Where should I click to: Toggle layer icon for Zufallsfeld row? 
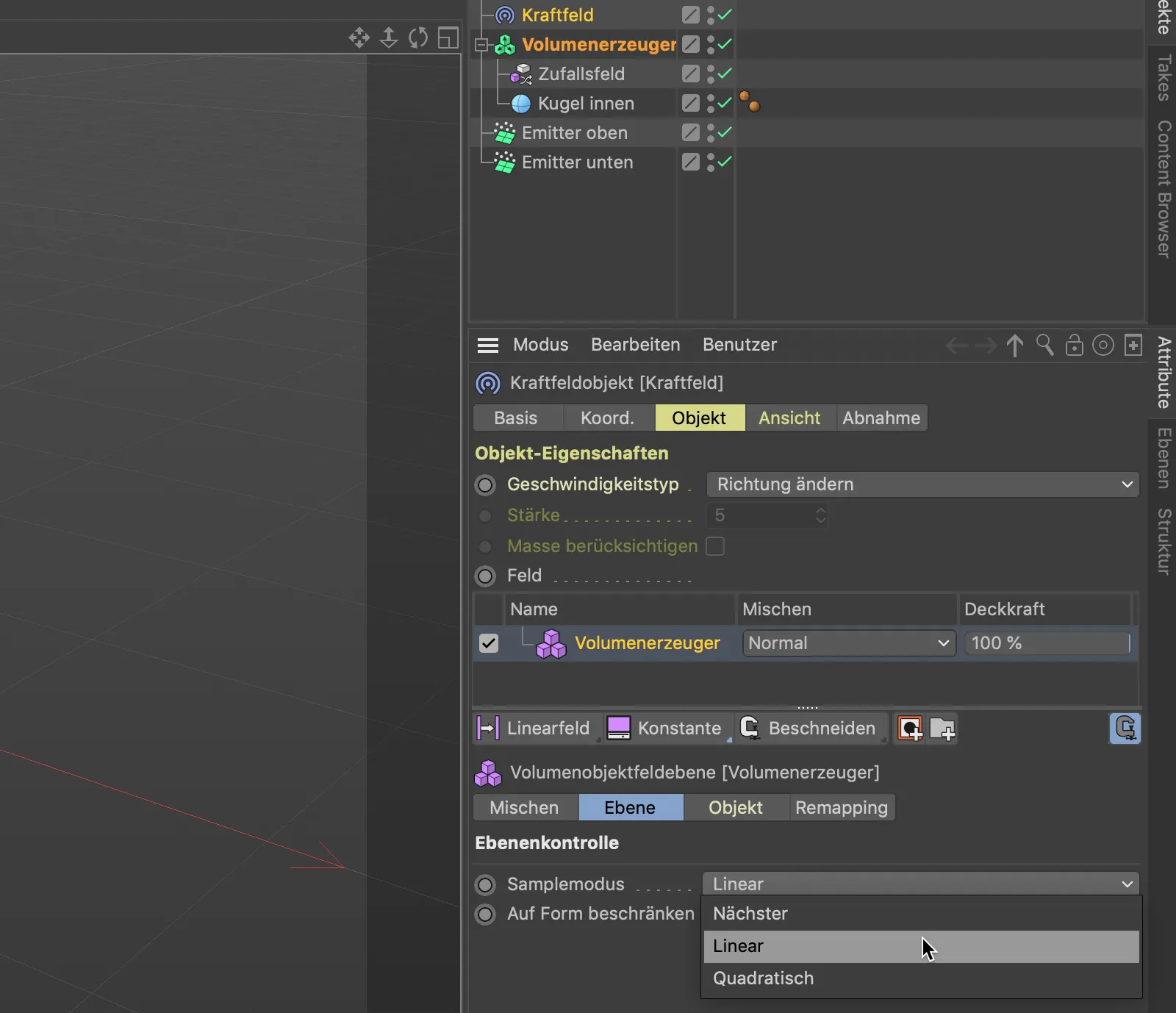(x=691, y=74)
